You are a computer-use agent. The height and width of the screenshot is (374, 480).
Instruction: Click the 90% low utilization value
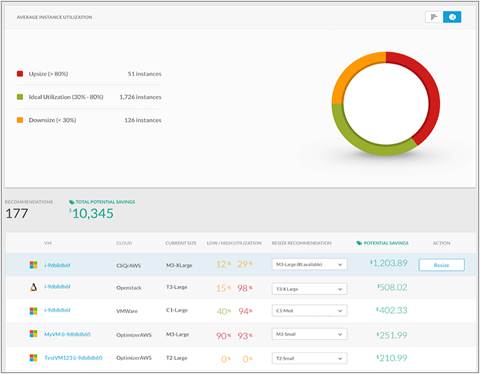[x=223, y=336]
